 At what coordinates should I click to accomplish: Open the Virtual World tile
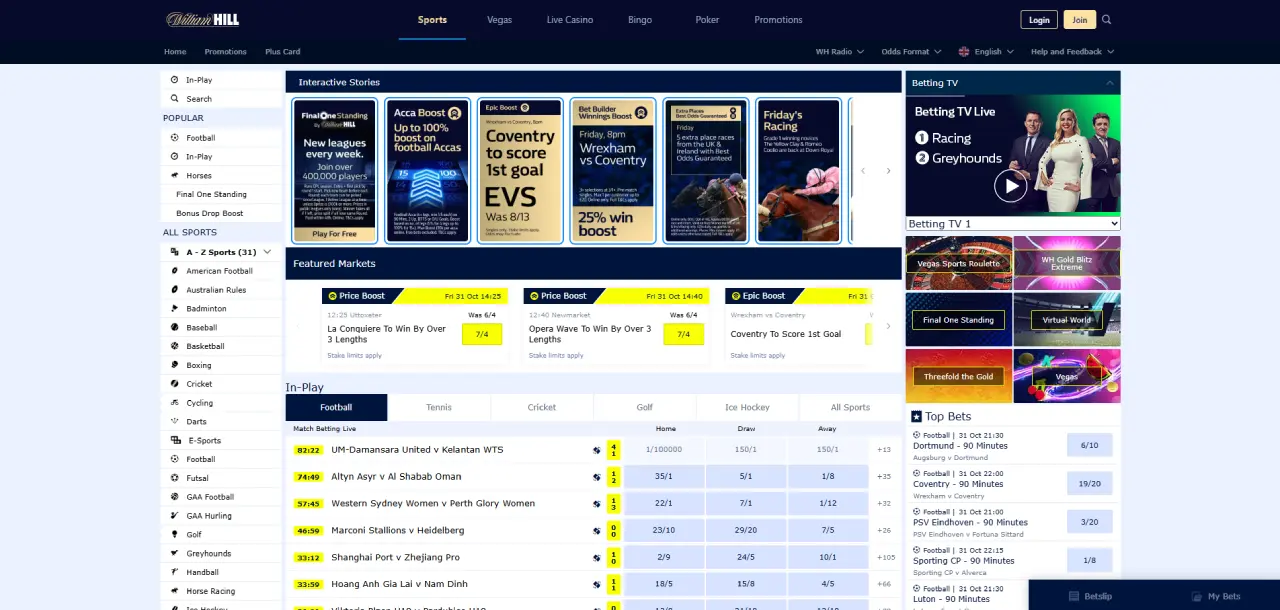coord(1067,320)
